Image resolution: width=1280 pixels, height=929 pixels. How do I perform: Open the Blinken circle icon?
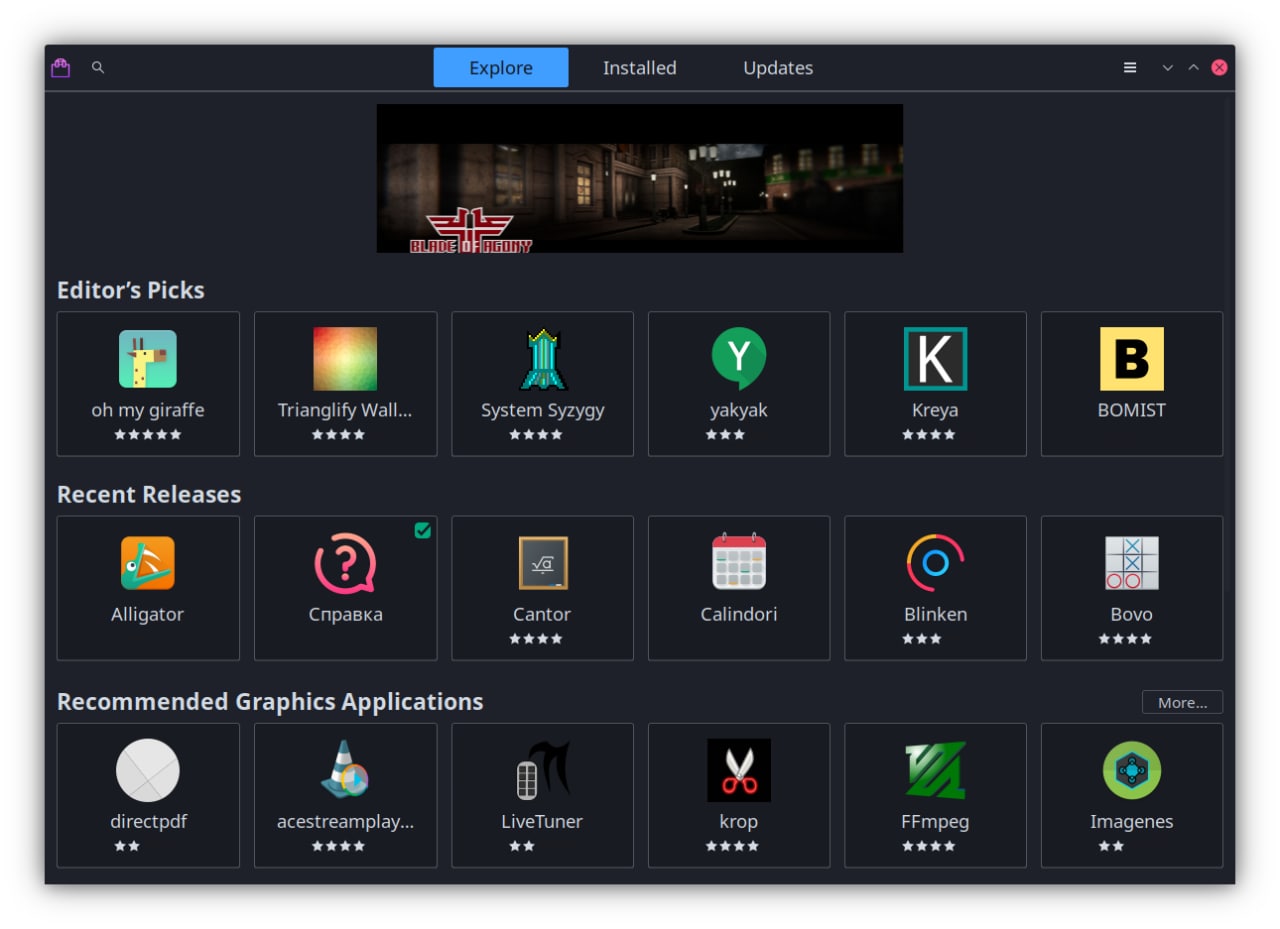[935, 563]
